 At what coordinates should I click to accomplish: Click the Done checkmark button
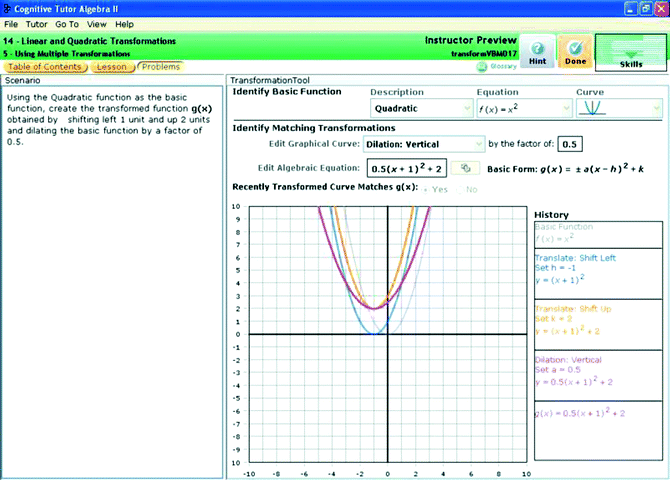coord(575,51)
